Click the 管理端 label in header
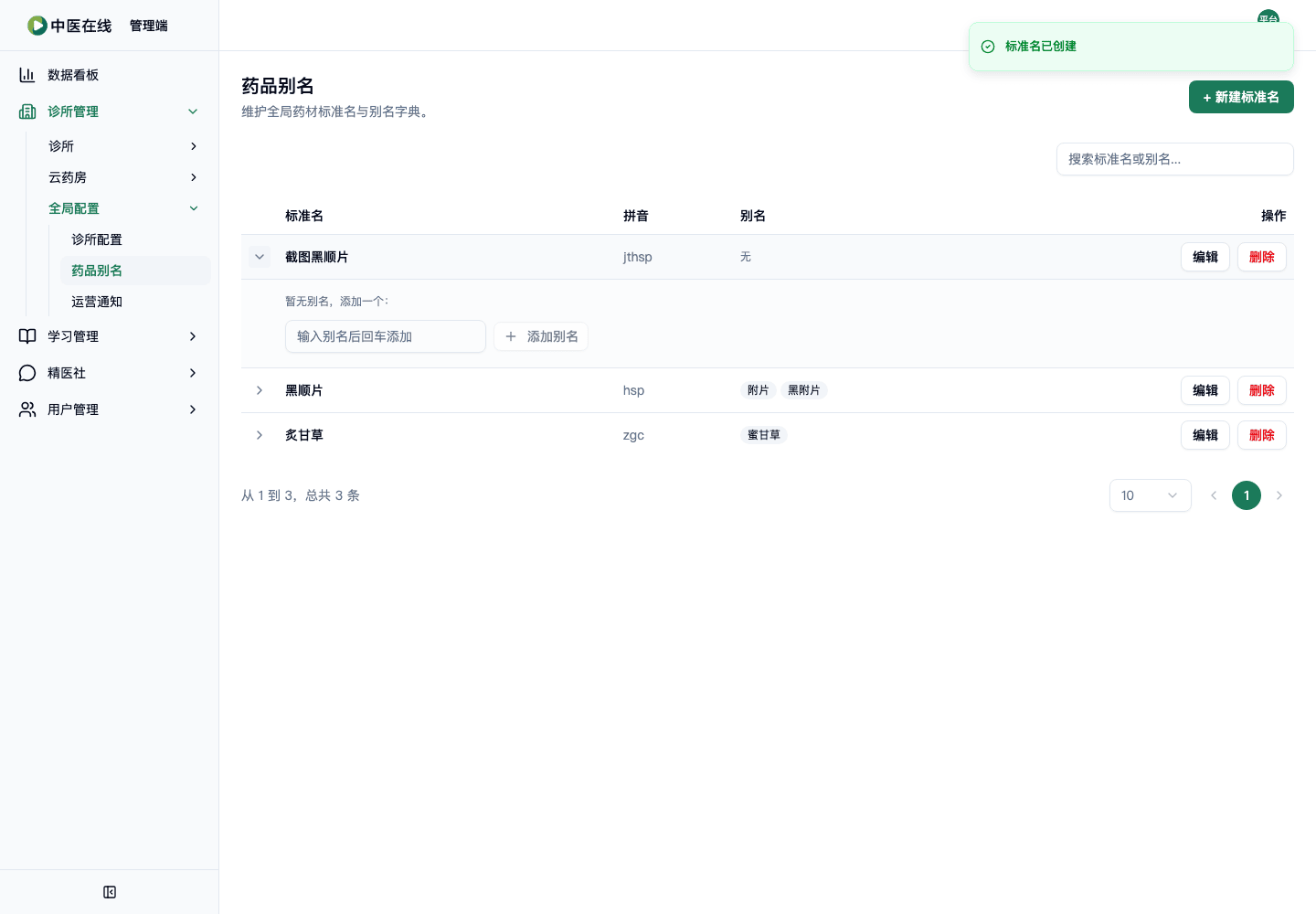This screenshot has height=914, width=1316. click(x=149, y=26)
